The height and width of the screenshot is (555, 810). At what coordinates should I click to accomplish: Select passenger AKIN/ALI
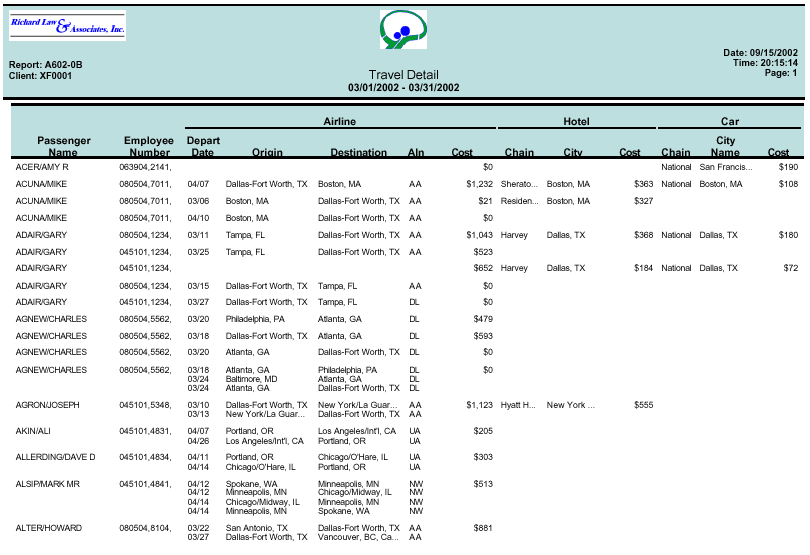(33, 431)
